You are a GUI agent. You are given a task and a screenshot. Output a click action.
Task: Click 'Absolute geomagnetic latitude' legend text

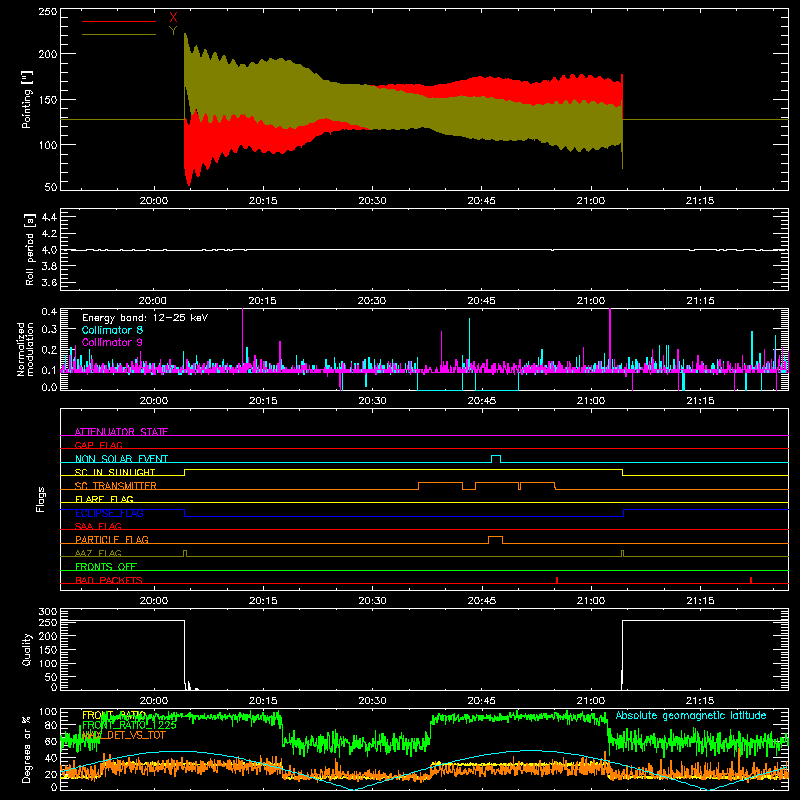691,715
